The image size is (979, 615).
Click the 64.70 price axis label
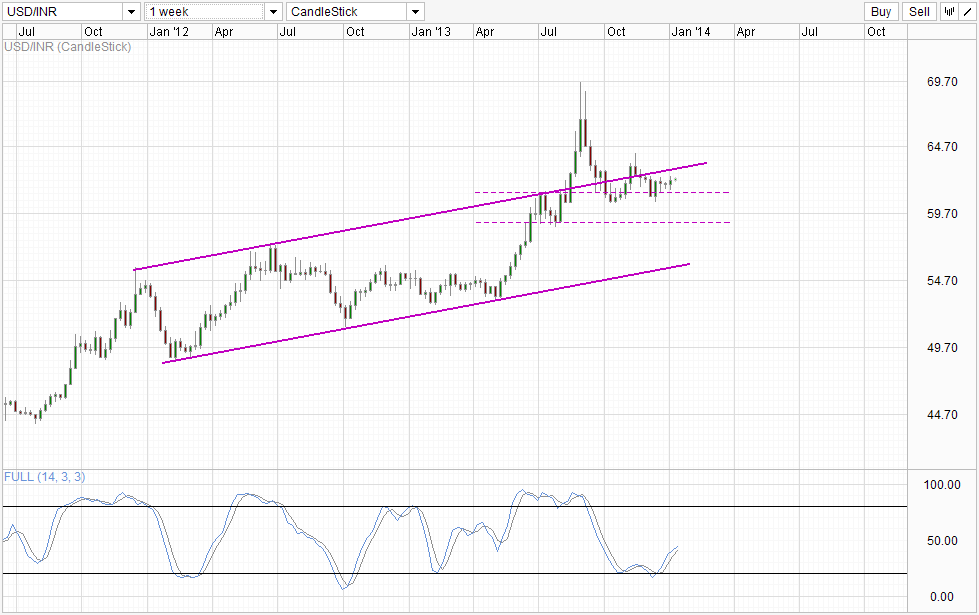(942, 147)
